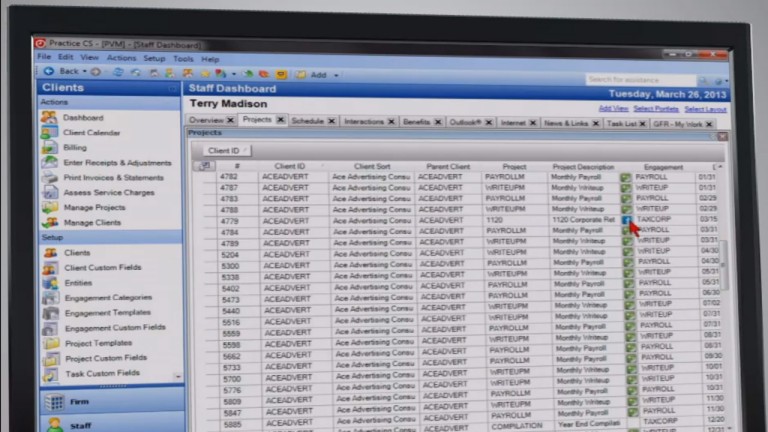
Task: Toggle the status checkbox for project 4787
Action: click(x=626, y=187)
